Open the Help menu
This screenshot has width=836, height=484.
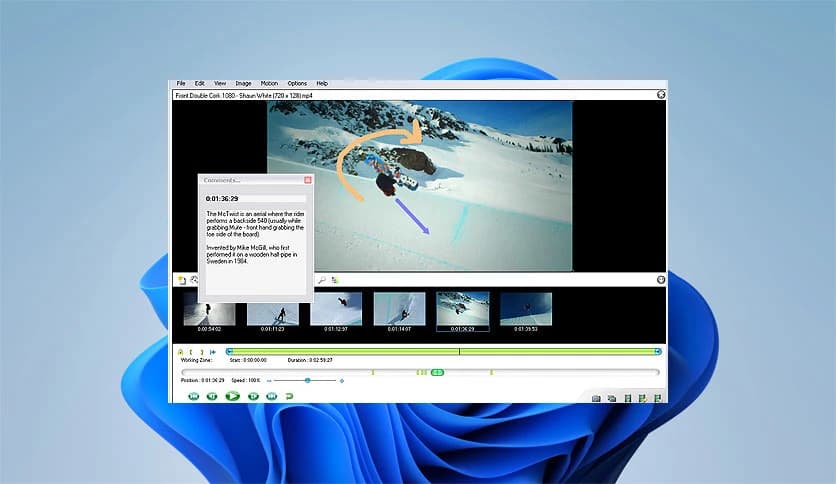tap(322, 84)
